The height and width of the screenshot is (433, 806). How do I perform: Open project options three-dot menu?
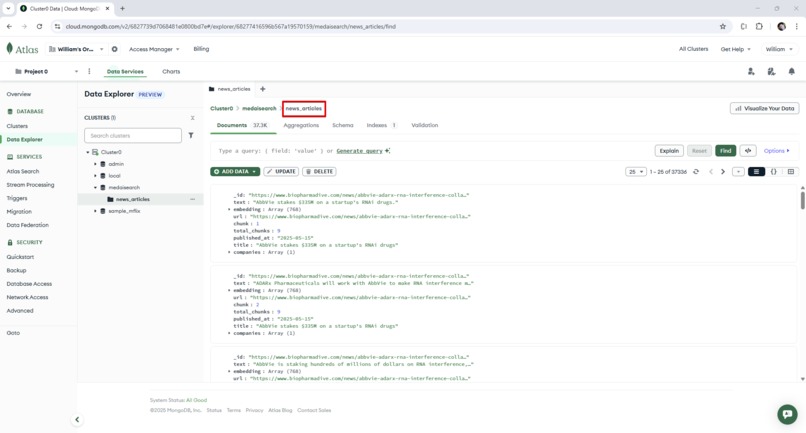point(89,71)
